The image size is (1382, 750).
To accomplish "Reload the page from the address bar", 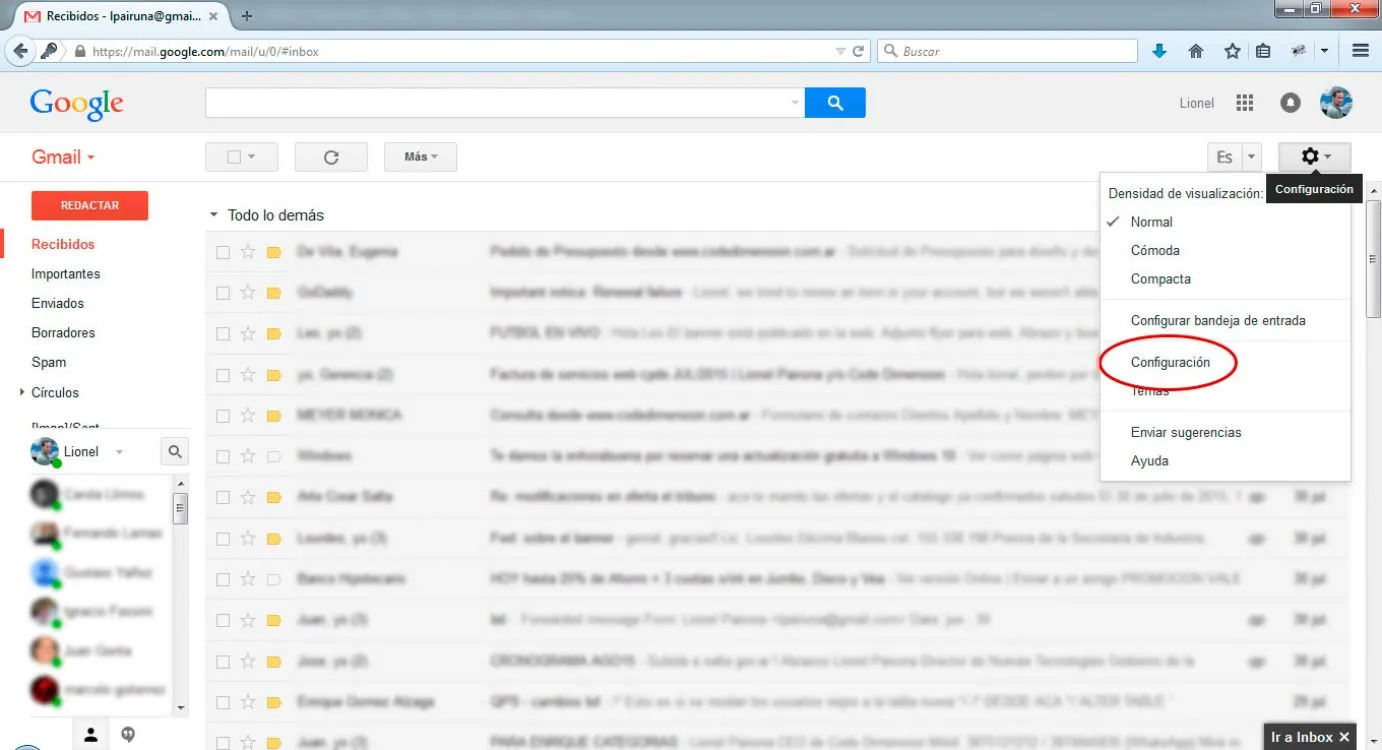I will [858, 51].
